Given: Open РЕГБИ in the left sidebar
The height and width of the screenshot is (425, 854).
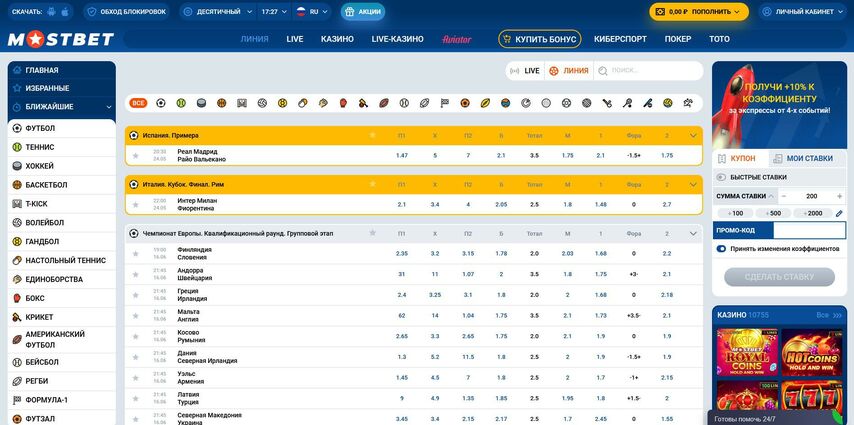Looking at the screenshot, I should pos(62,381).
